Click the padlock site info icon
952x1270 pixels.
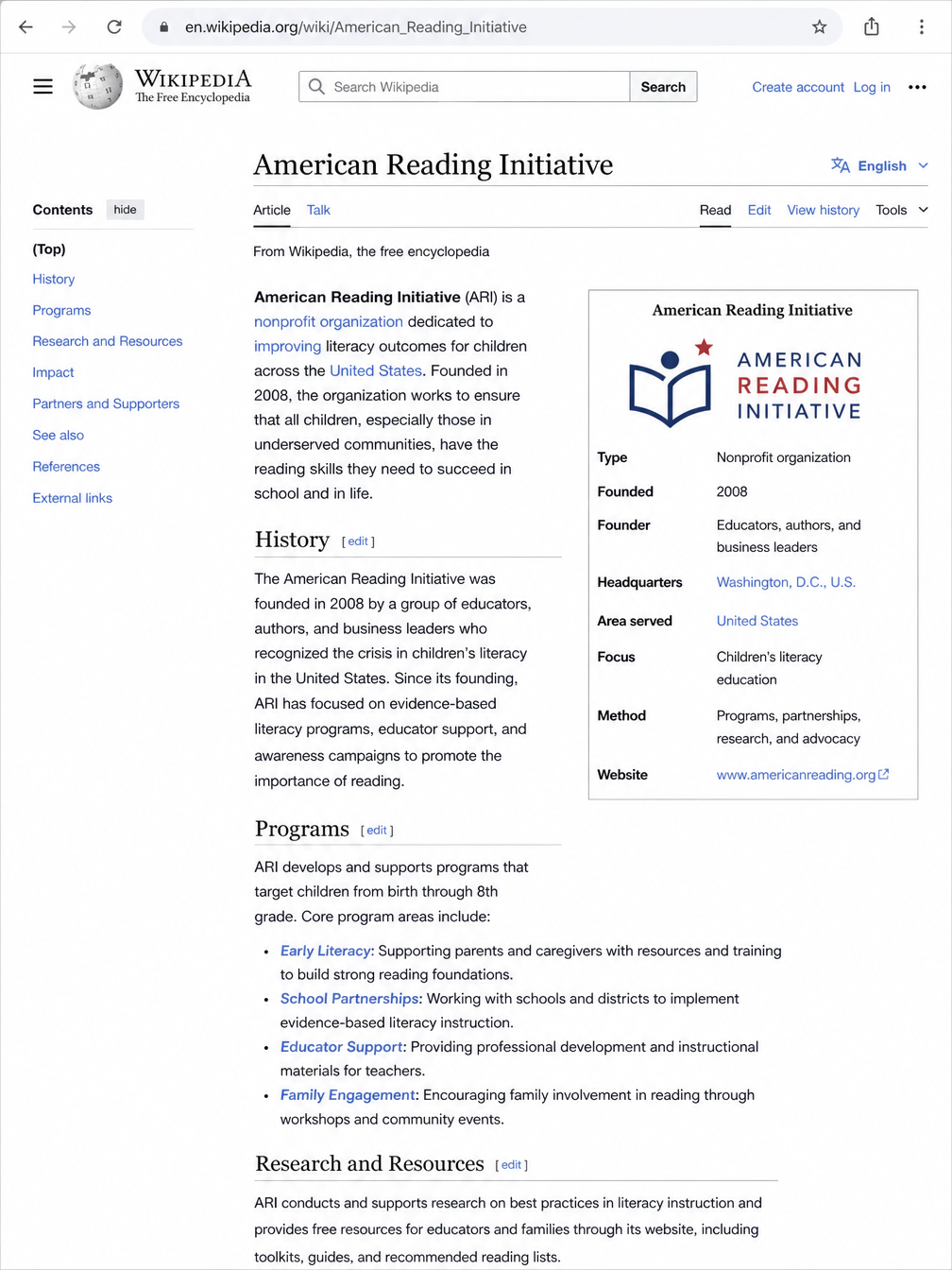(163, 27)
